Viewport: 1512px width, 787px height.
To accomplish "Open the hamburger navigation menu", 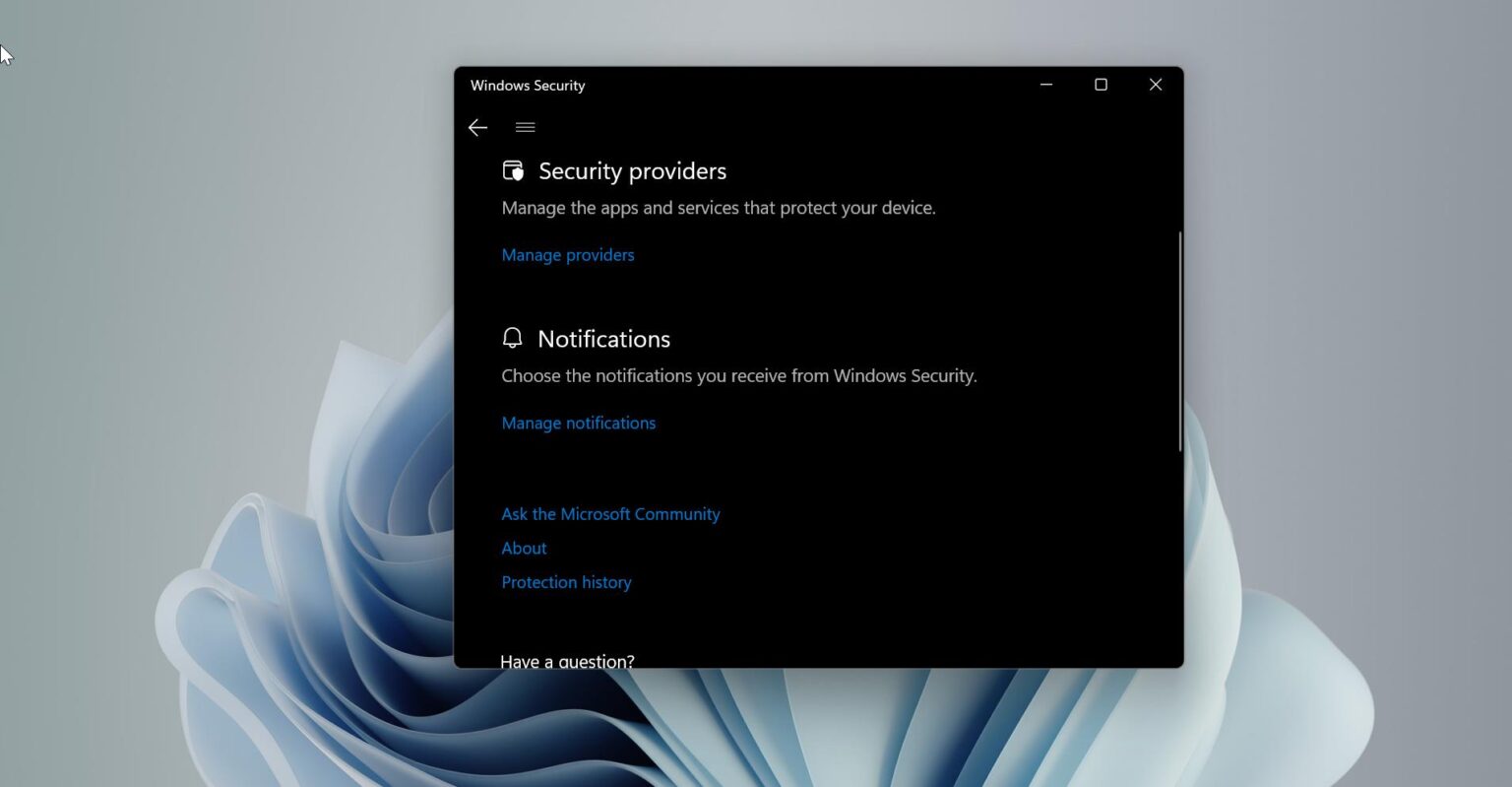I will [x=525, y=127].
